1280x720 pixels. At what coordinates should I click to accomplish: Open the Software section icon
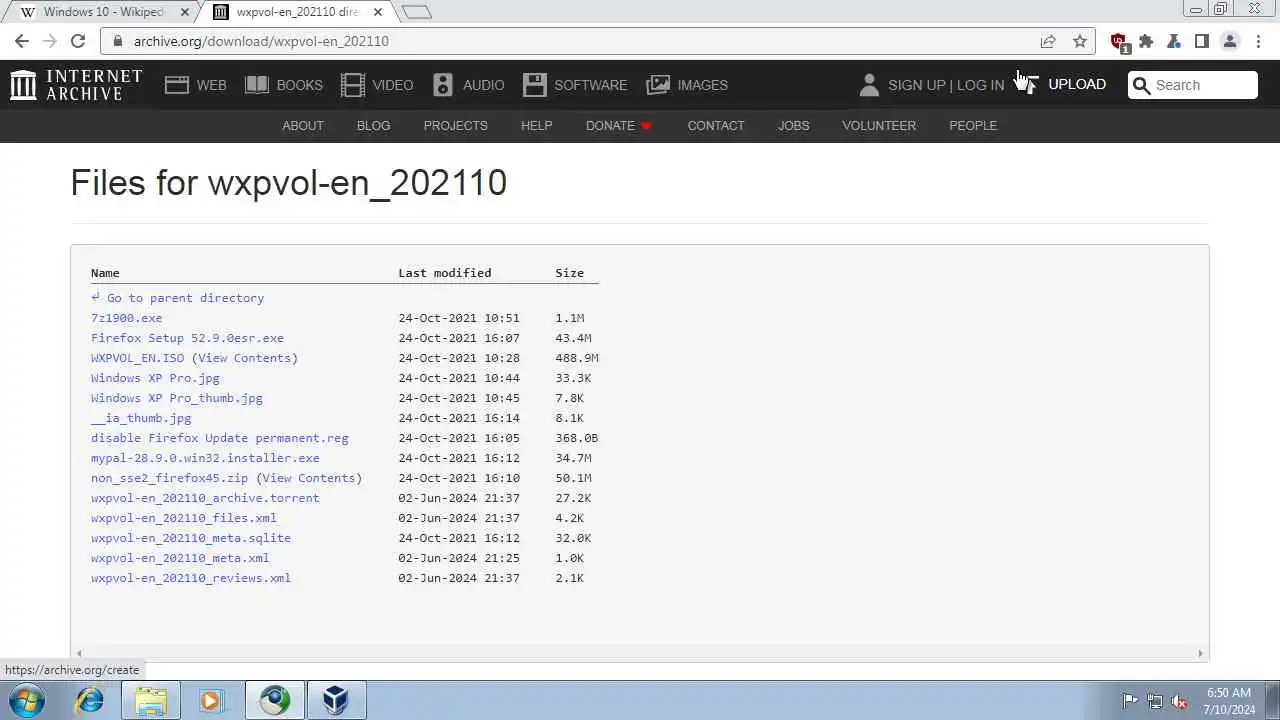pyautogui.click(x=535, y=85)
